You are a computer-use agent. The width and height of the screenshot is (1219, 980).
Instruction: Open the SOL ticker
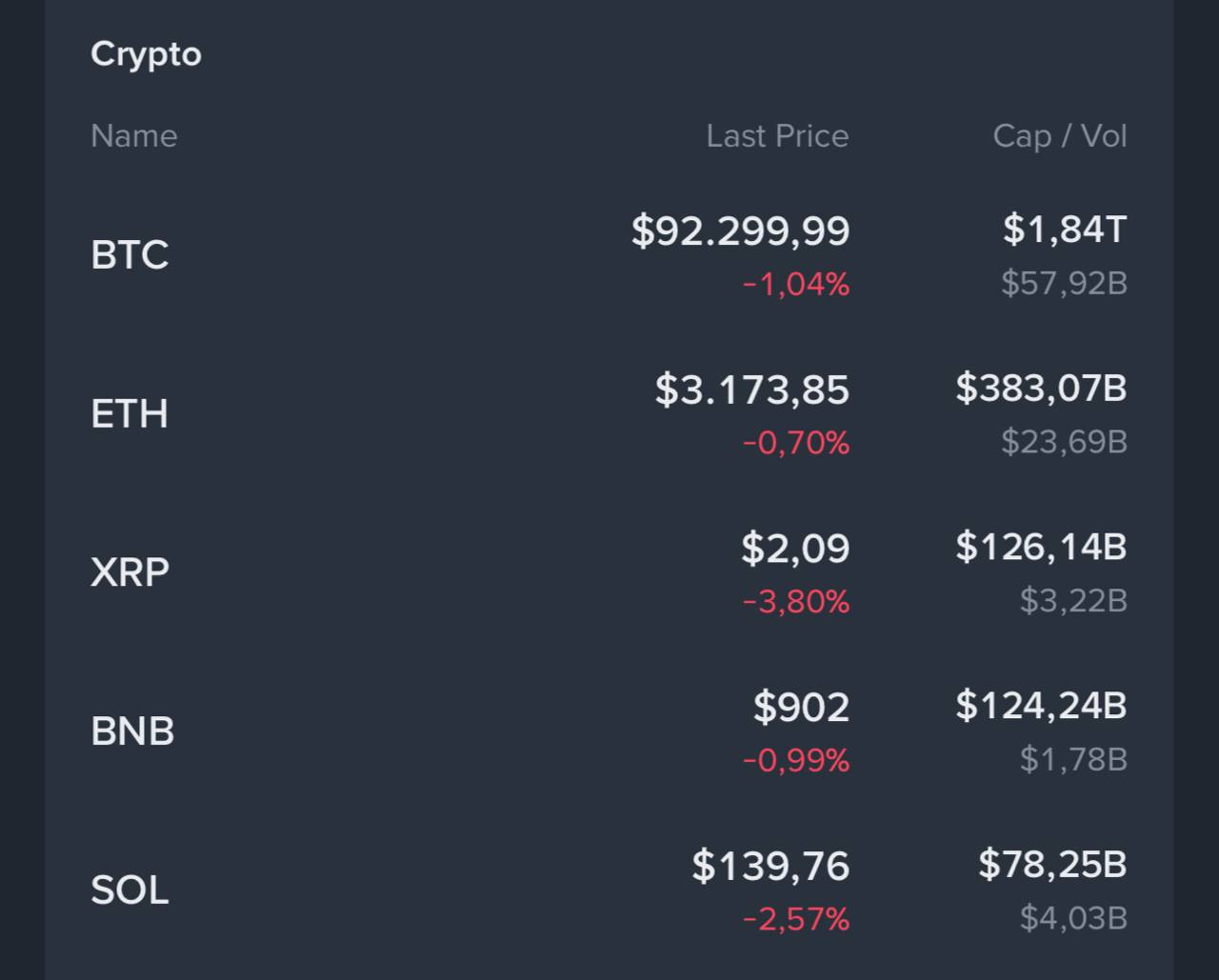click(130, 890)
